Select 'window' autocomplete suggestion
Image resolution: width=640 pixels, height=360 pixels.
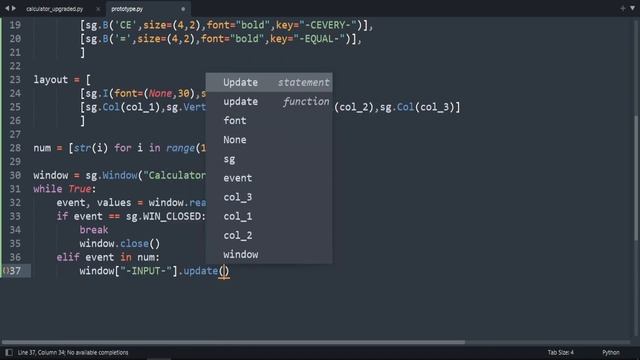[x=269, y=254]
